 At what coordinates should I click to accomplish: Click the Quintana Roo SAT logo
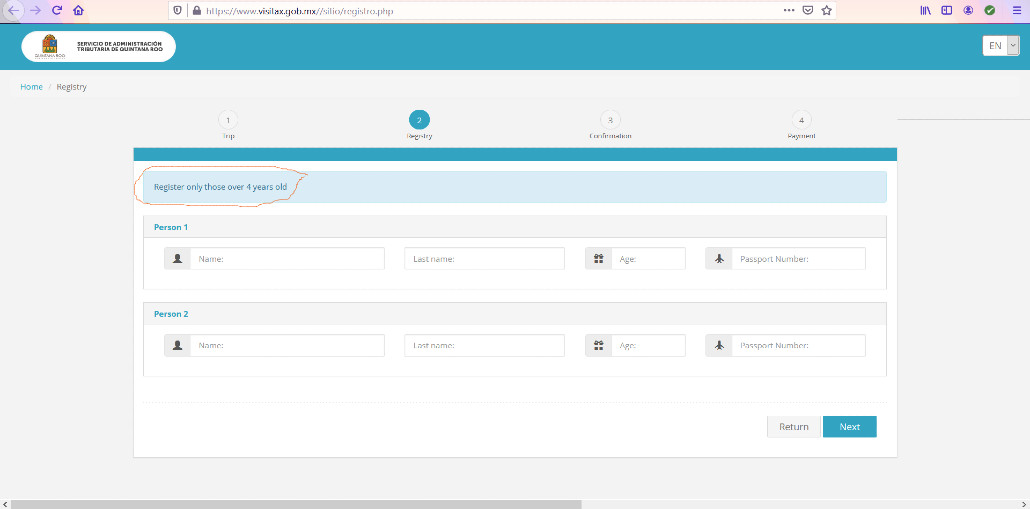[x=98, y=47]
